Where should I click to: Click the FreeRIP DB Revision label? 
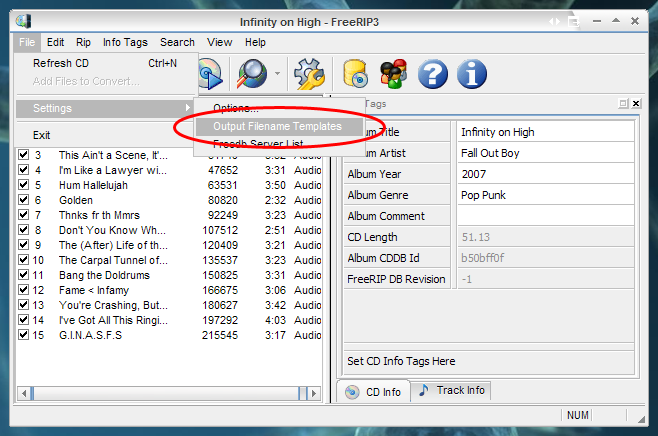pyautogui.click(x=396, y=279)
